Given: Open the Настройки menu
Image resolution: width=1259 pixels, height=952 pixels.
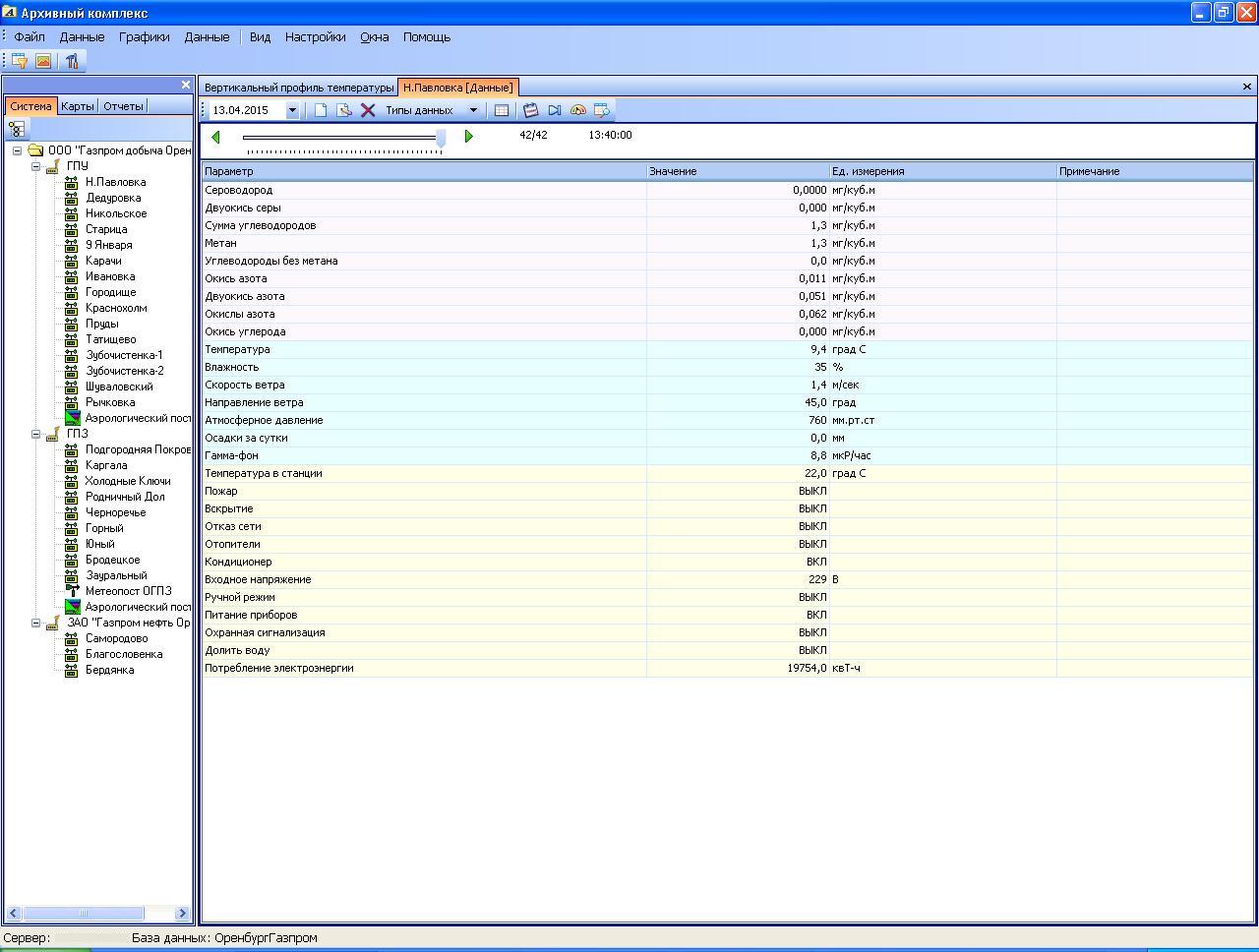Looking at the screenshot, I should point(315,36).
